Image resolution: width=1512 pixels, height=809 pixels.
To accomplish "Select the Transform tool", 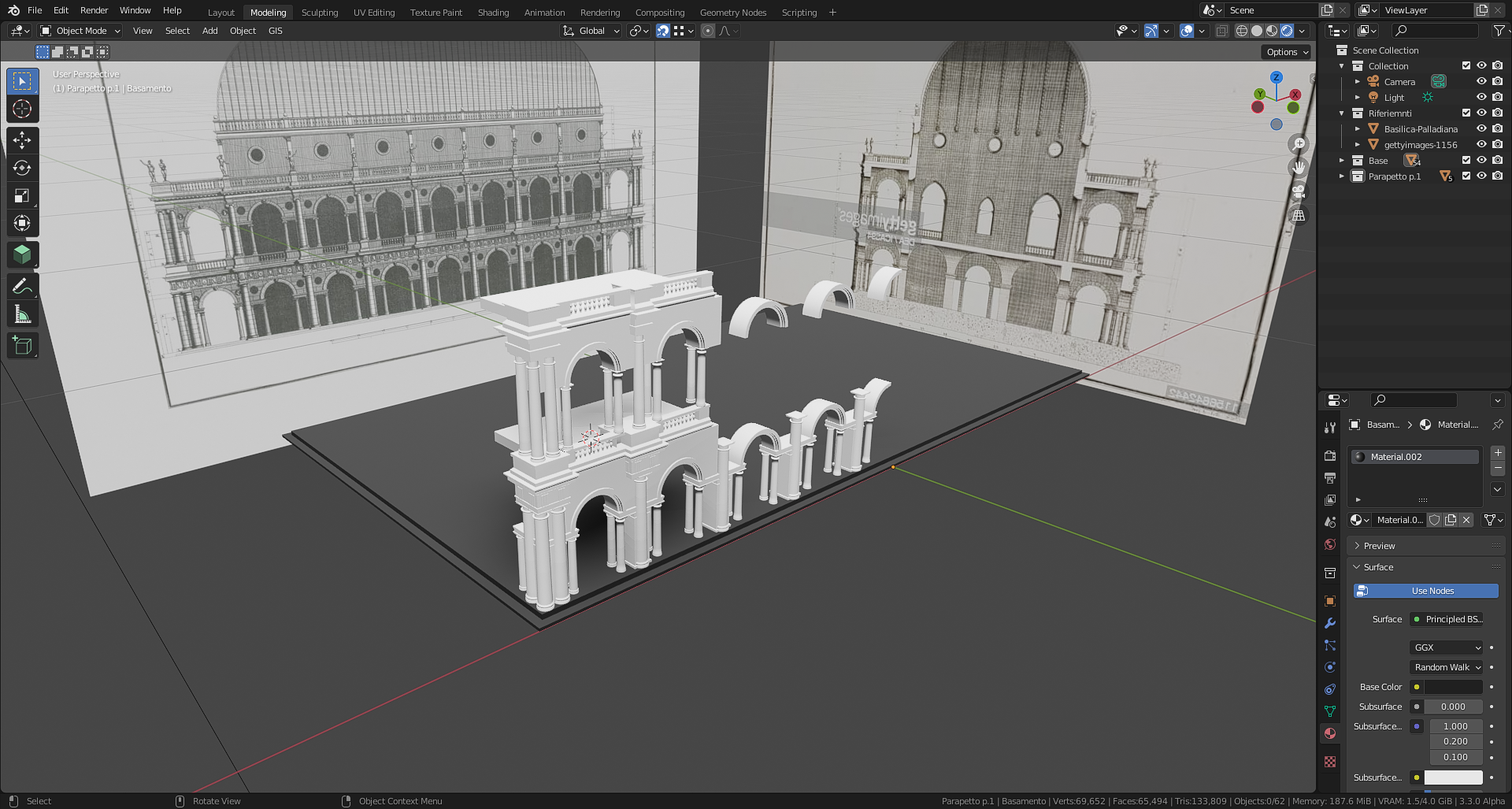I will tap(22, 223).
